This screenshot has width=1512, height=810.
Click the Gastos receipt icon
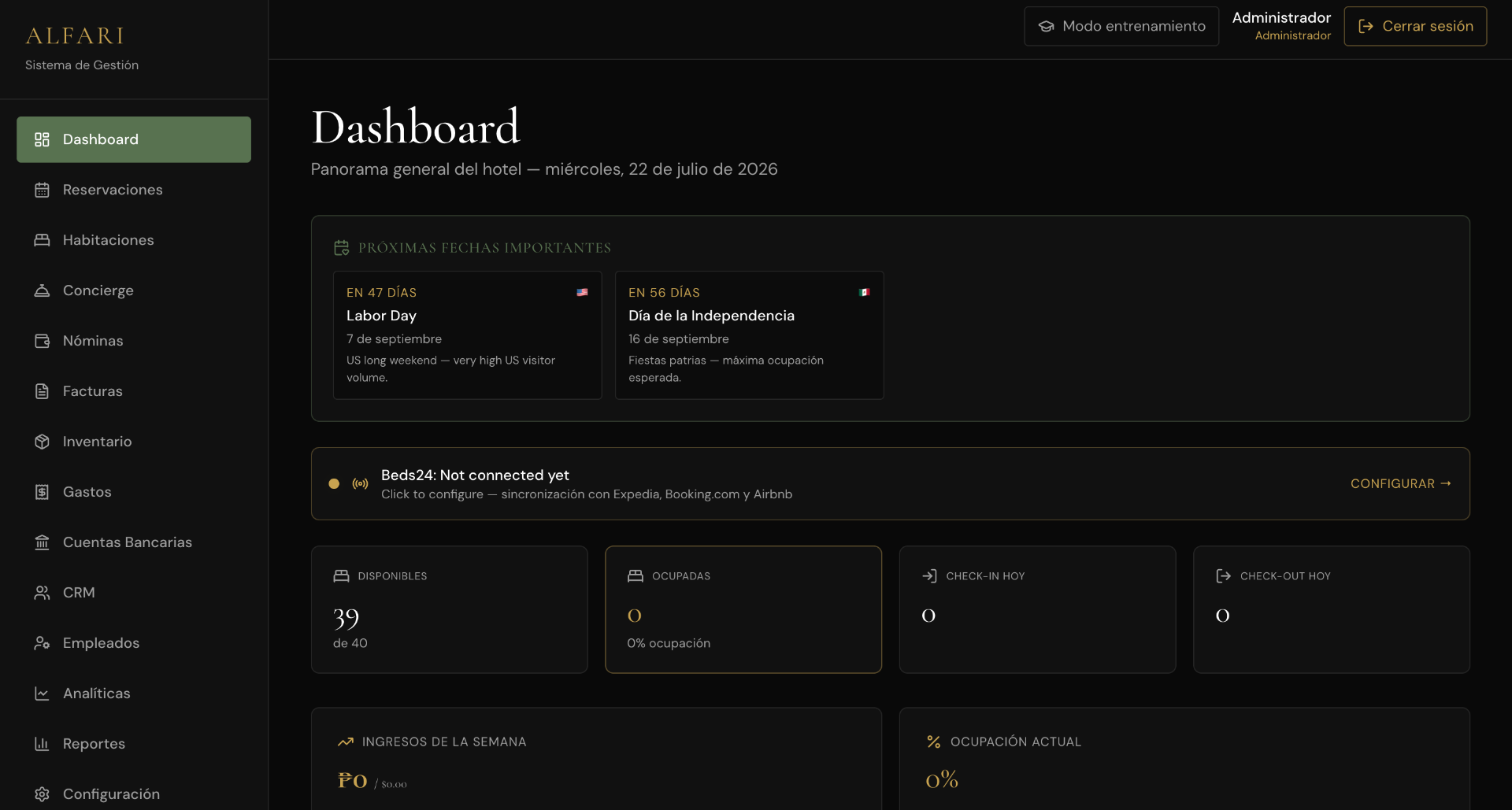pos(42,492)
